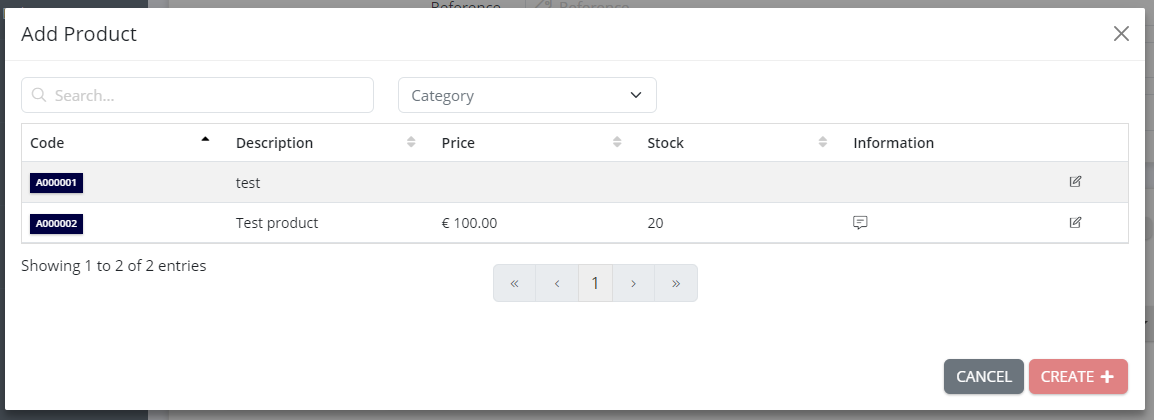The image size is (1154, 420).
Task: Click the CREATE + button
Action: click(x=1078, y=377)
